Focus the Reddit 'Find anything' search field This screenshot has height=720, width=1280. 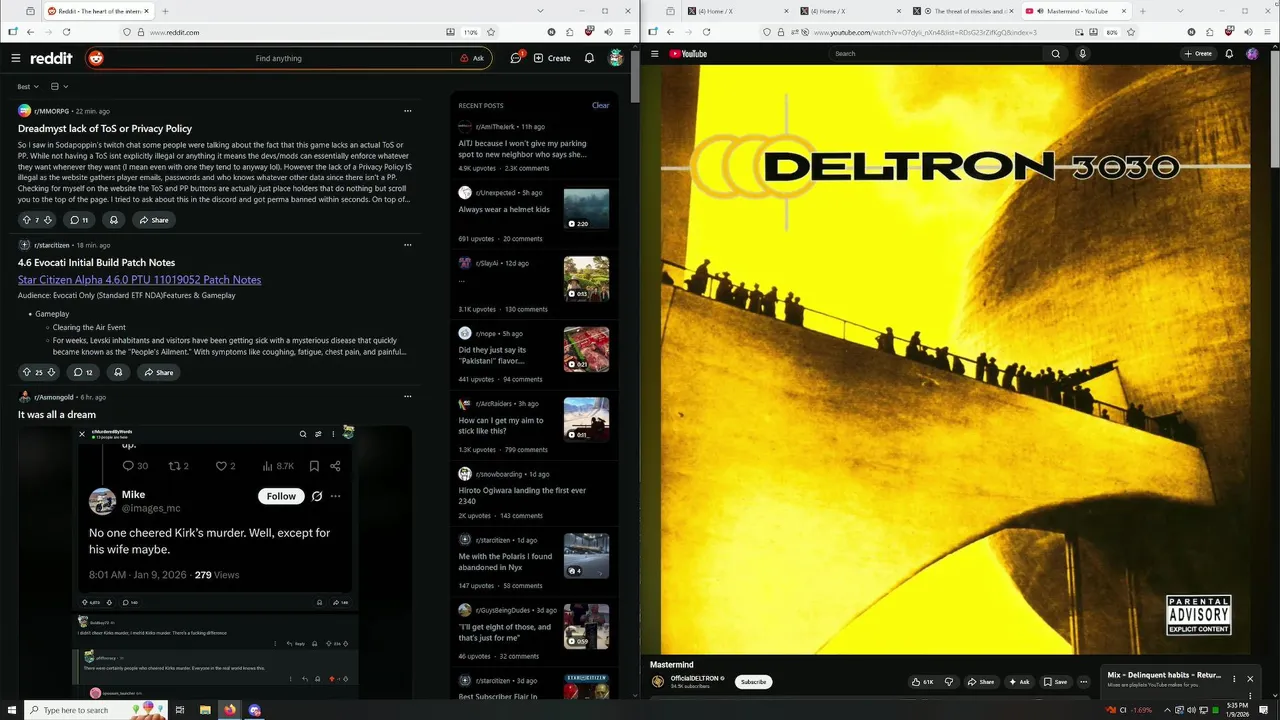(278, 58)
